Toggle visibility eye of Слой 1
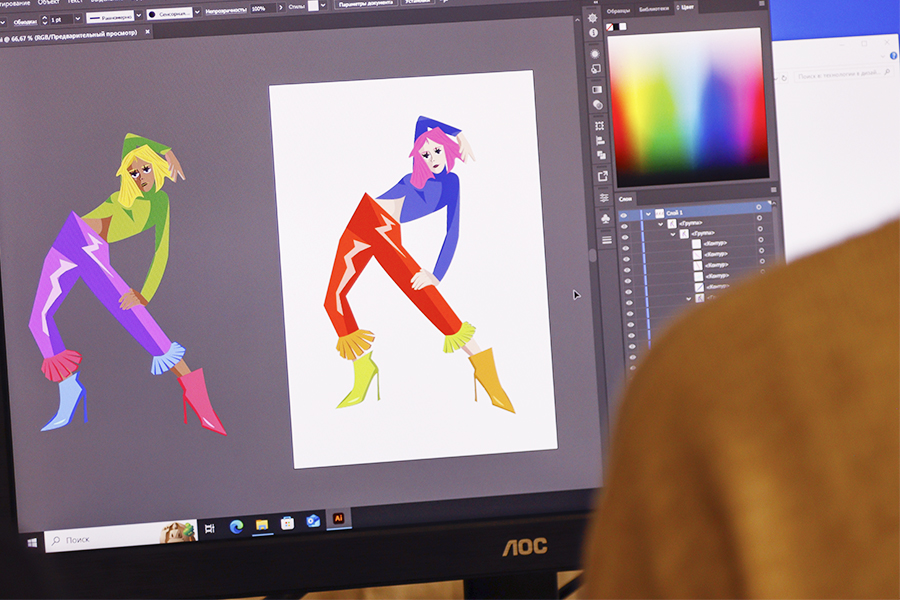Image resolution: width=900 pixels, height=600 pixels. (624, 213)
